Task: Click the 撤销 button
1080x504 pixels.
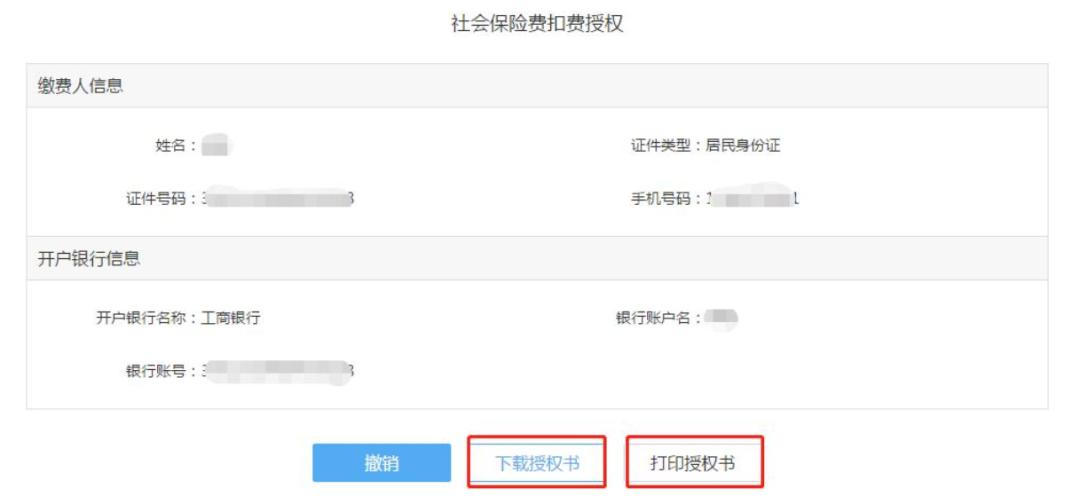Action: point(381,463)
